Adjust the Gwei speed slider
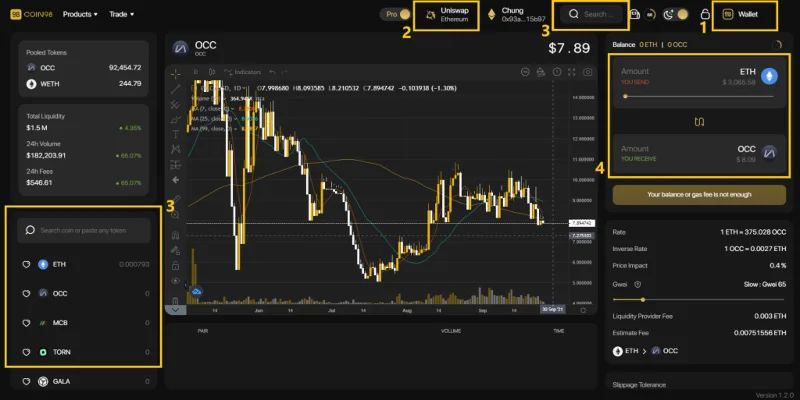The width and height of the screenshot is (800, 400). [x=699, y=299]
